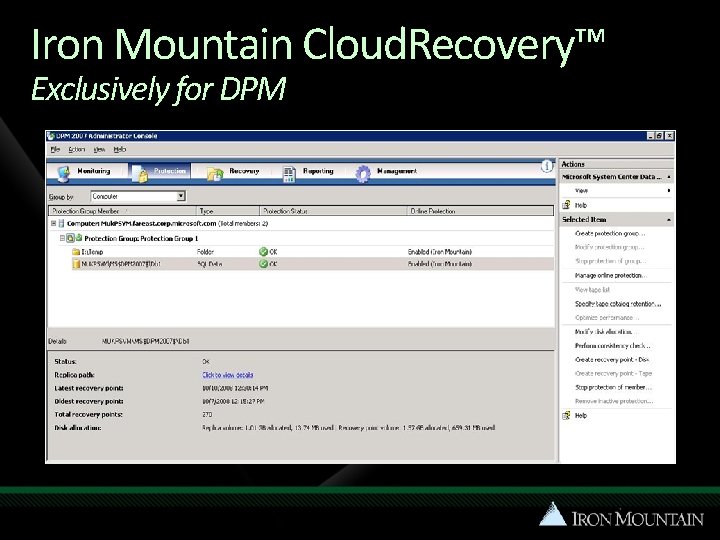Click the Recovery tab folder icon

pos(215,174)
